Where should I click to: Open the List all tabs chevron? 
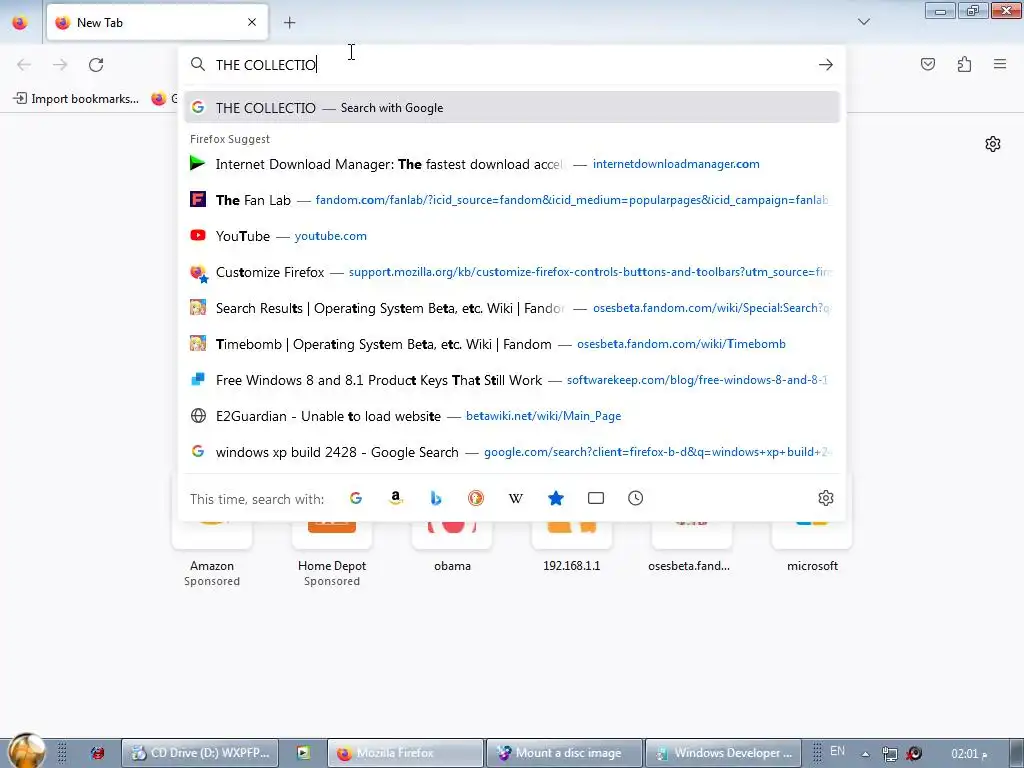pos(863,22)
